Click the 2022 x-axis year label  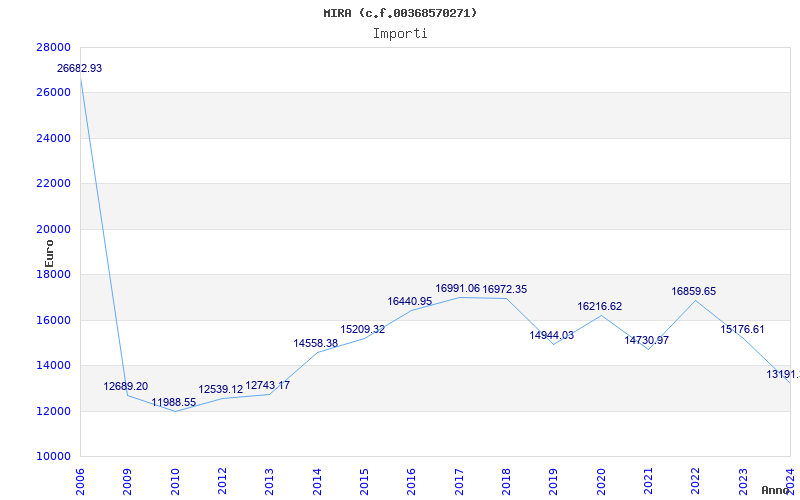click(696, 481)
